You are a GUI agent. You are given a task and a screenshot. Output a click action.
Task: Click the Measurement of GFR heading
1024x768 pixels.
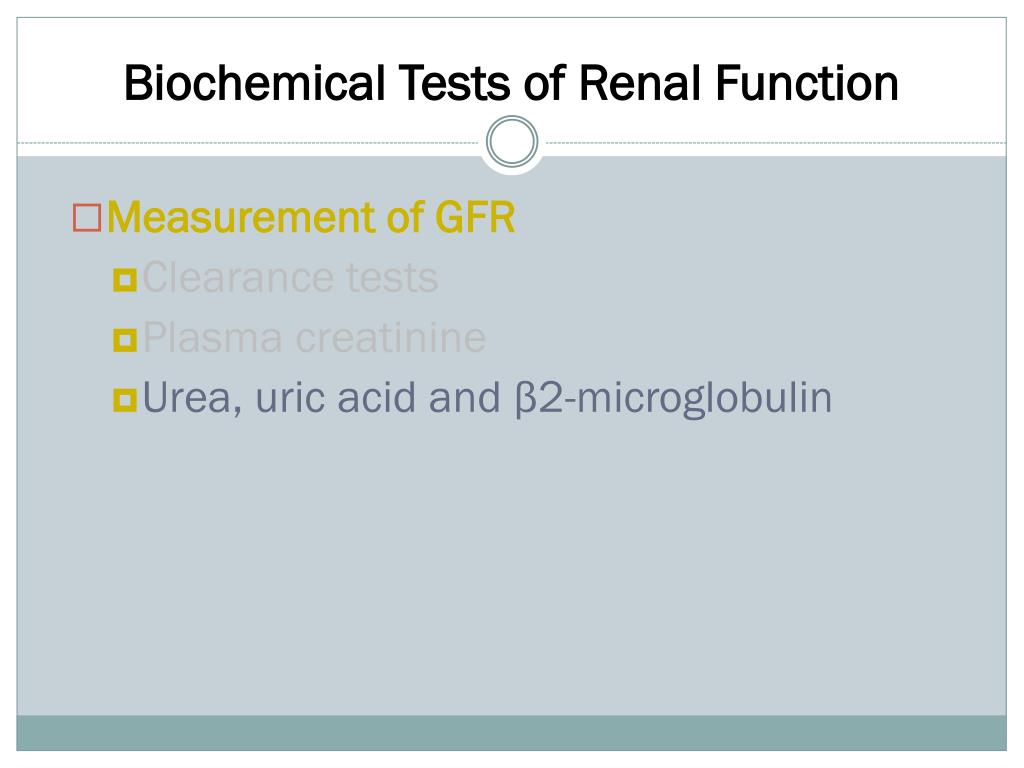coord(311,217)
